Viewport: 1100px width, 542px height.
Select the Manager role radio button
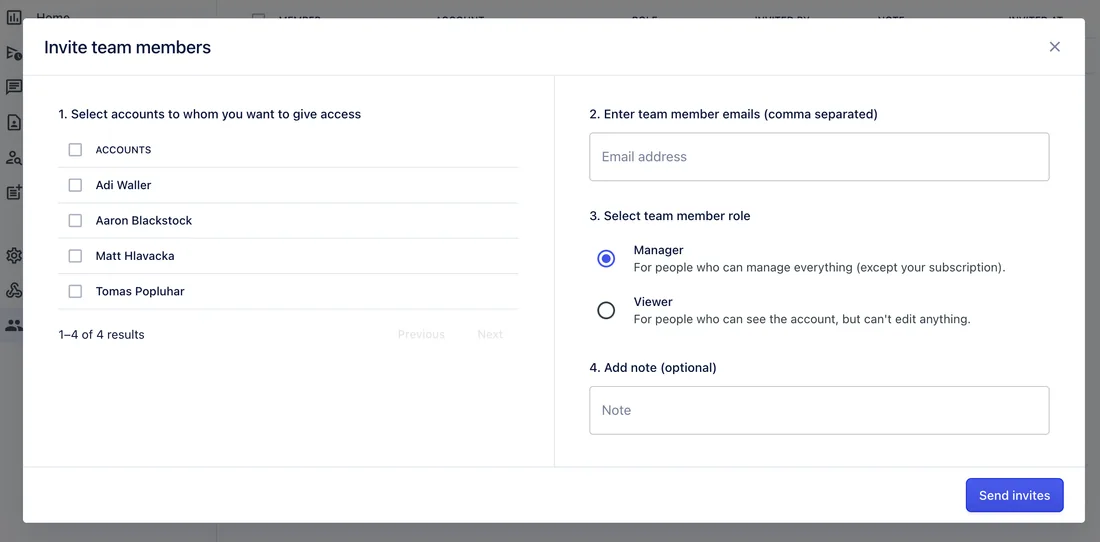(606, 259)
